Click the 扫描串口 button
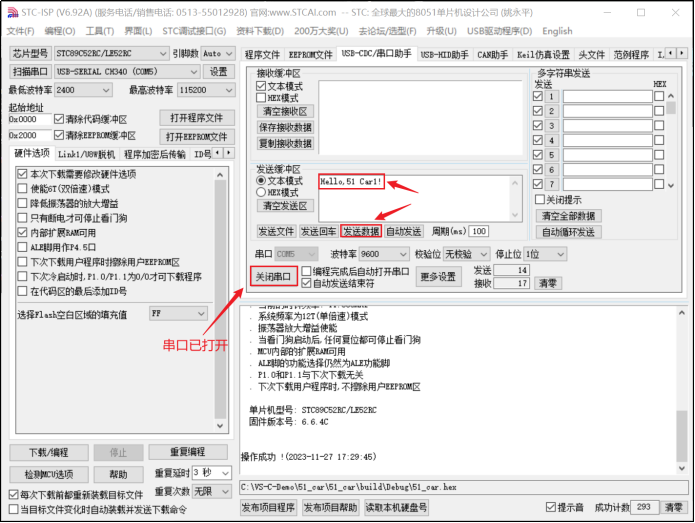Image resolution: width=695 pixels, height=523 pixels. pos(30,71)
